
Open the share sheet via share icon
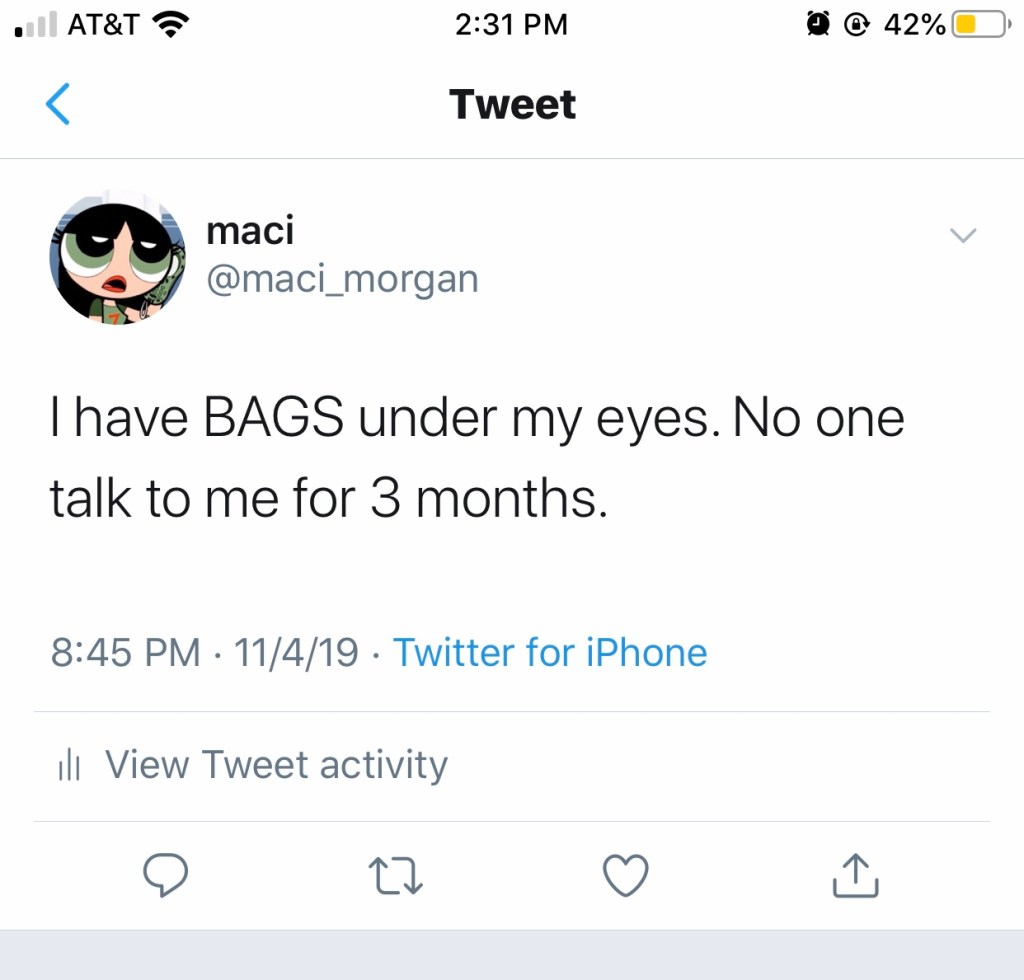pos(856,876)
